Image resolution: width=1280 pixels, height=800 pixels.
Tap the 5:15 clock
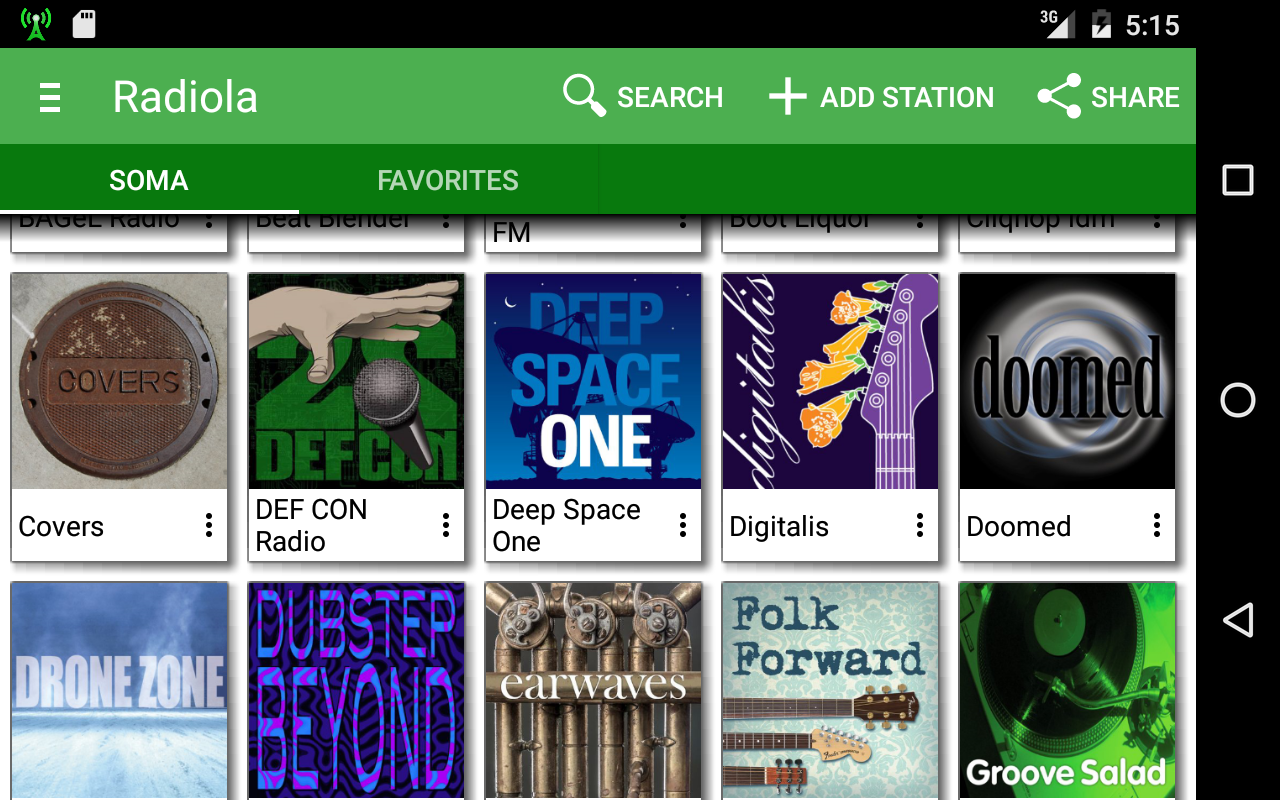coord(1152,25)
